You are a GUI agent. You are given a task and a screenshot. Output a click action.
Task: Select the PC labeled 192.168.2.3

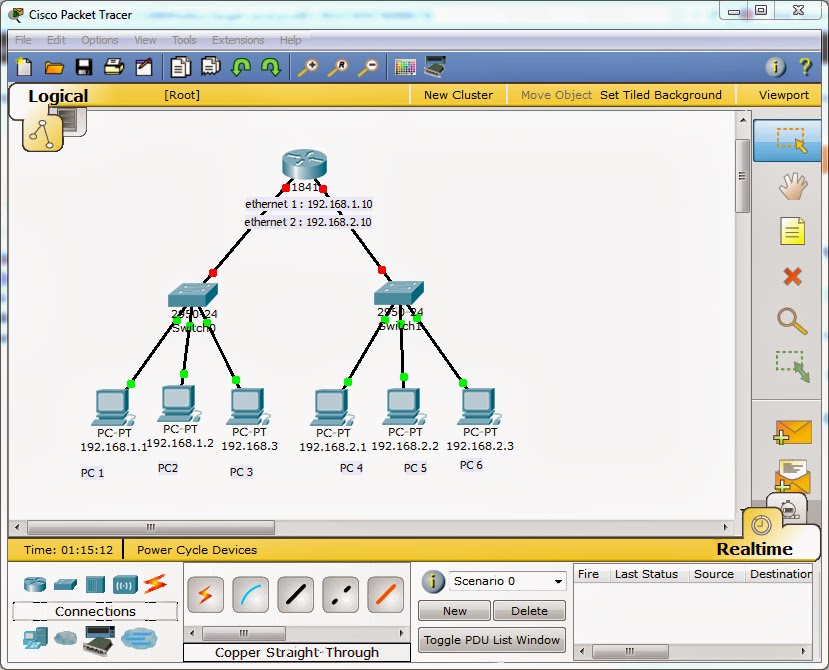(479, 407)
